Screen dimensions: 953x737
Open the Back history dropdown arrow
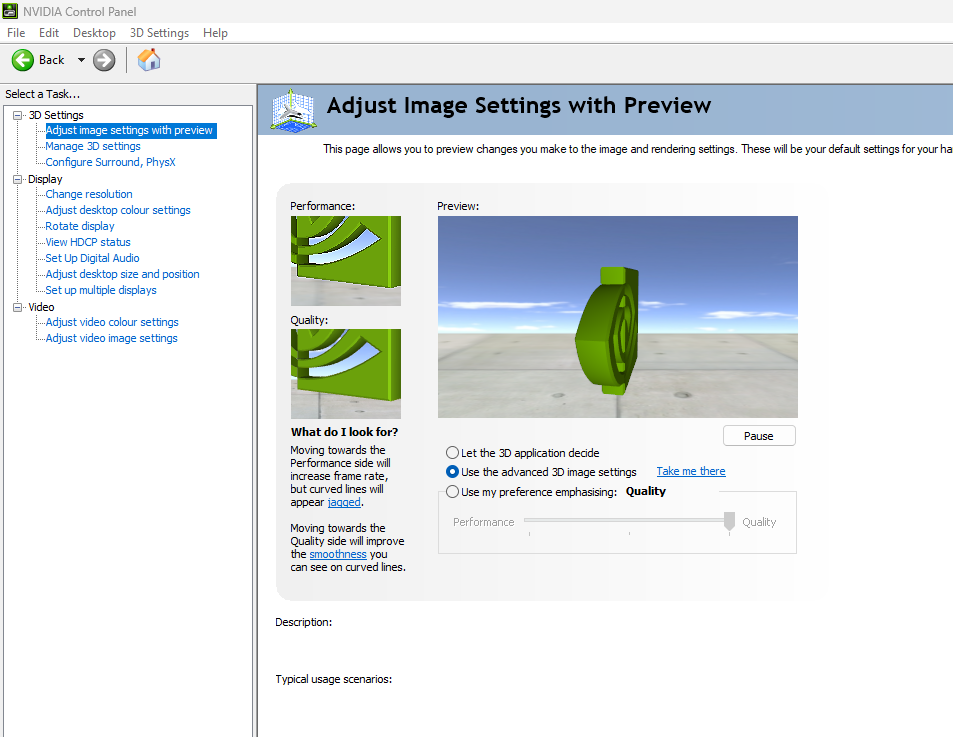81,60
